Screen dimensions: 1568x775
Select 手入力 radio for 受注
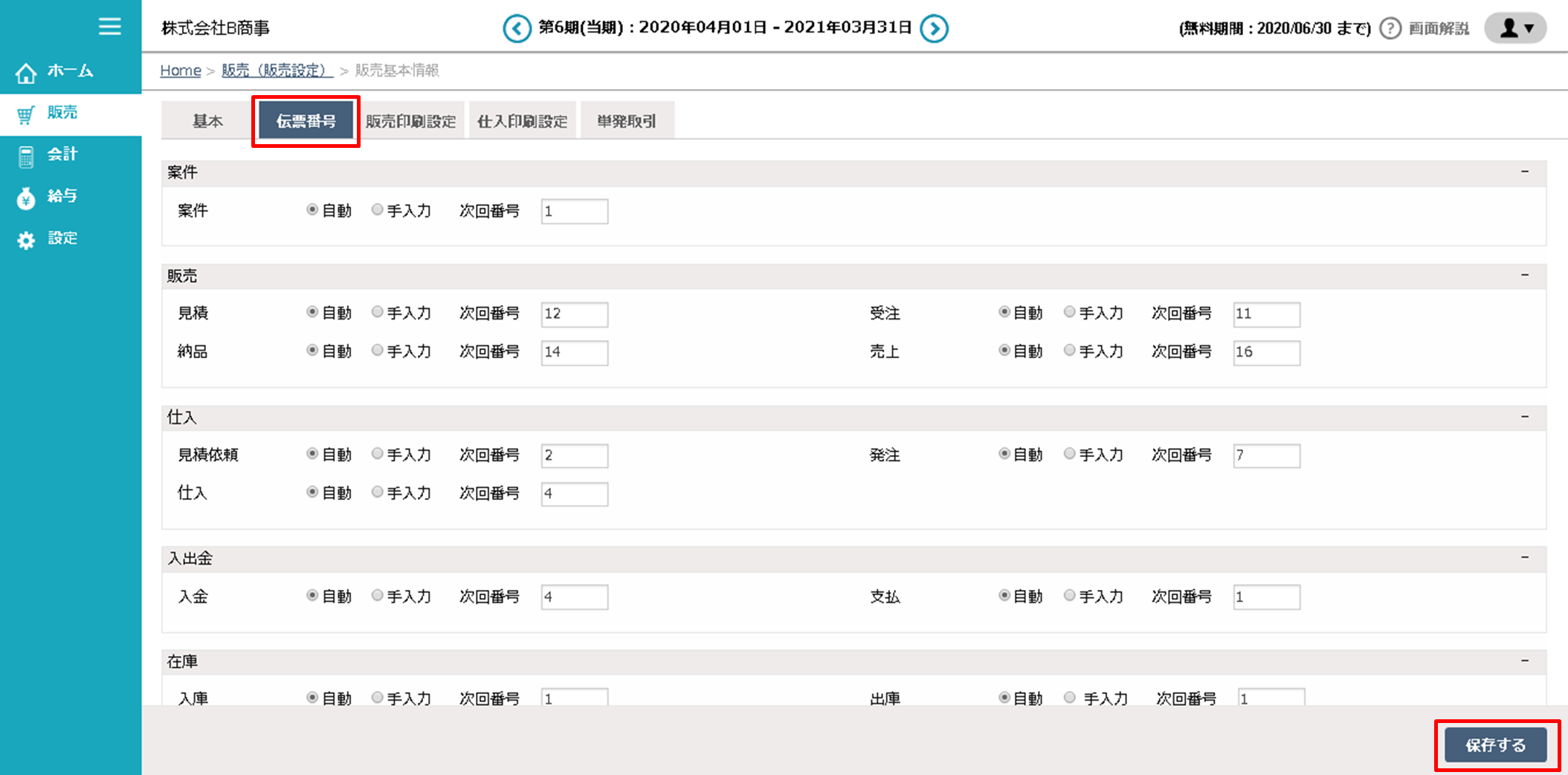[1070, 312]
